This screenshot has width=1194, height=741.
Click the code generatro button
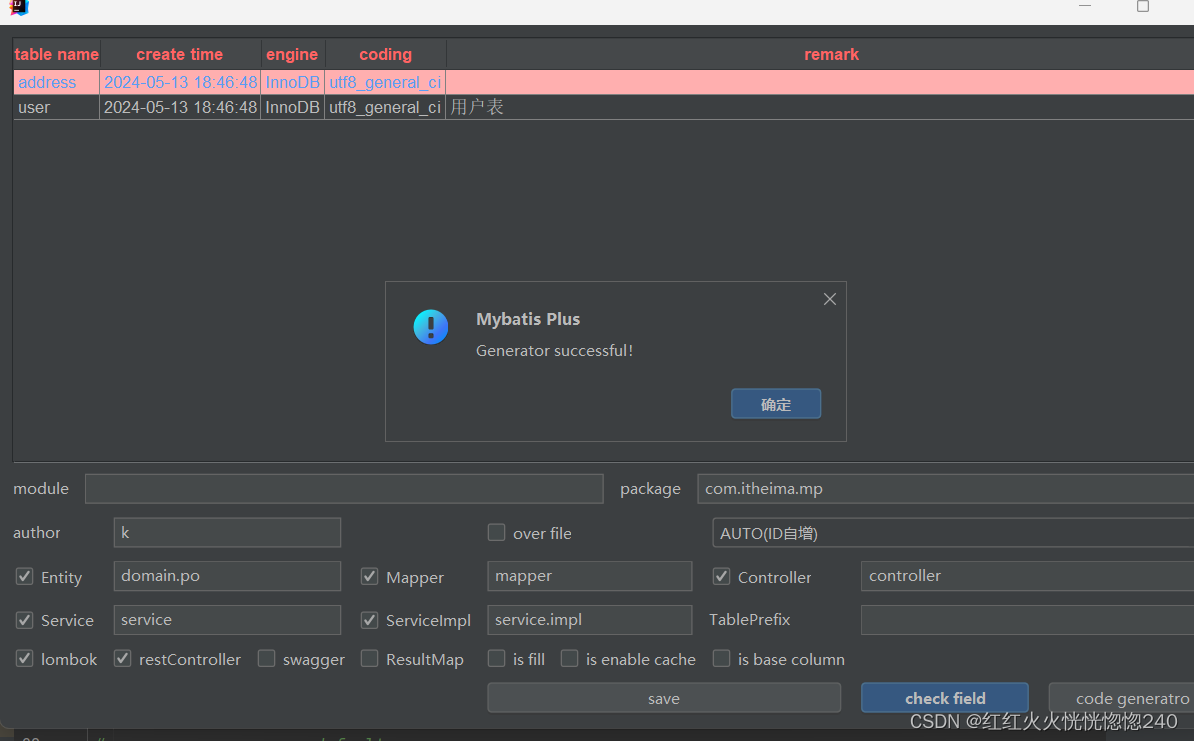tap(1122, 698)
